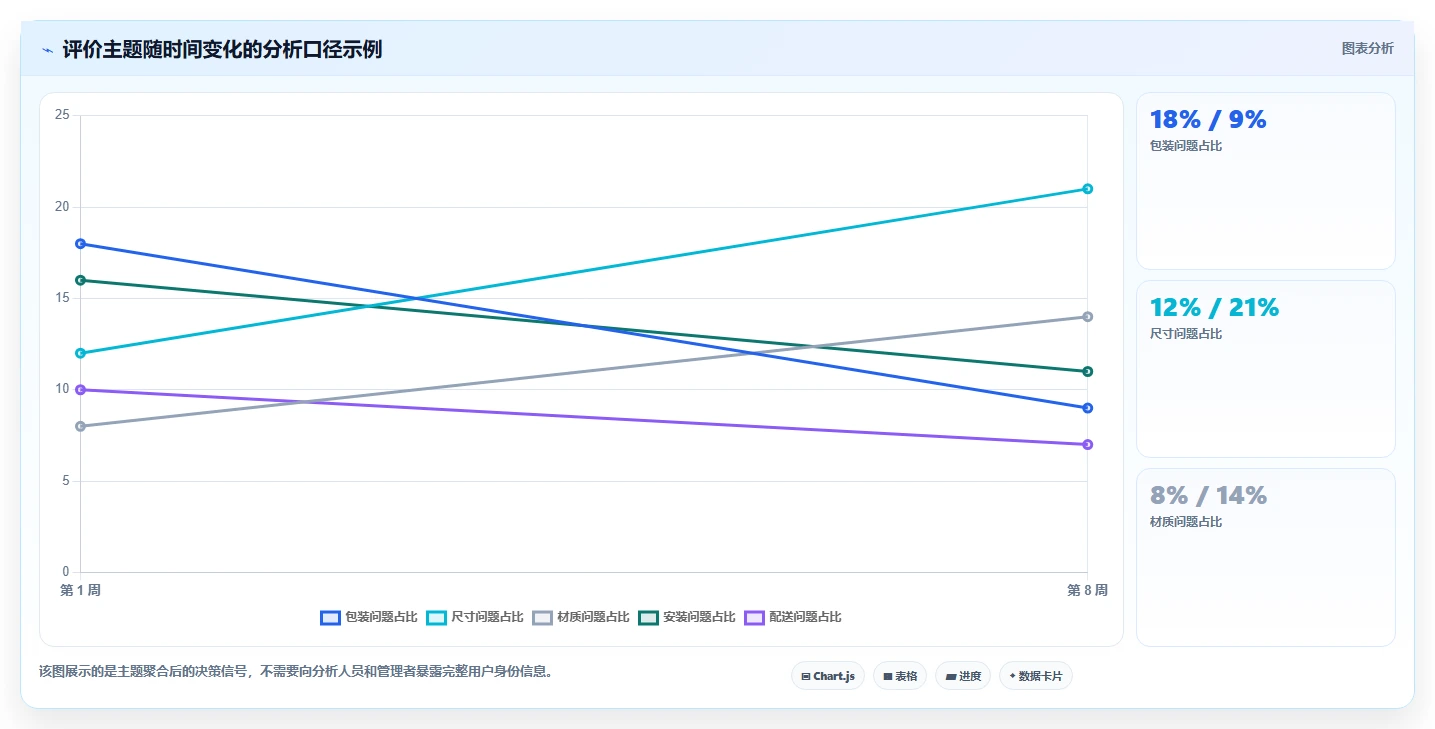Click the 数据卡片 pill tag

tap(1036, 676)
